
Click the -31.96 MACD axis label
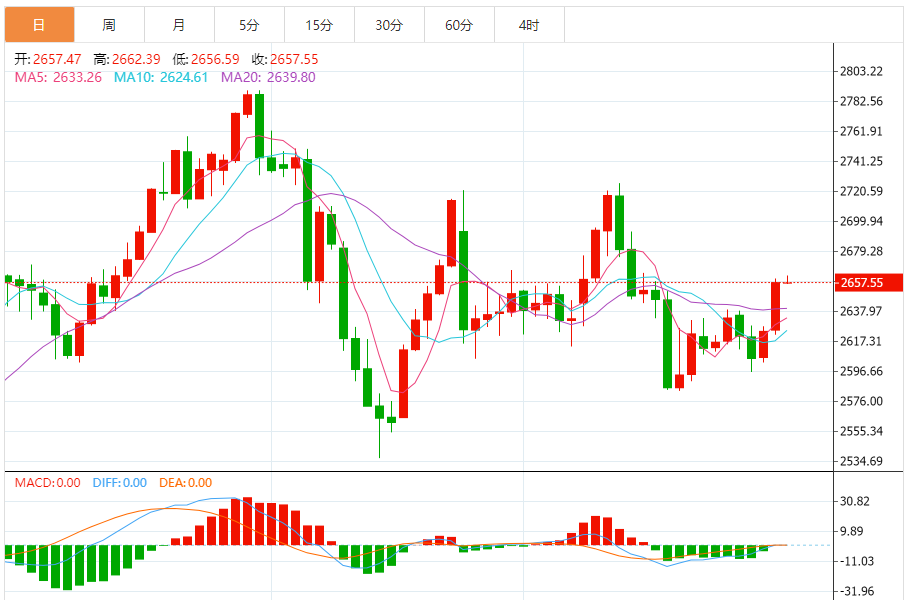click(857, 591)
